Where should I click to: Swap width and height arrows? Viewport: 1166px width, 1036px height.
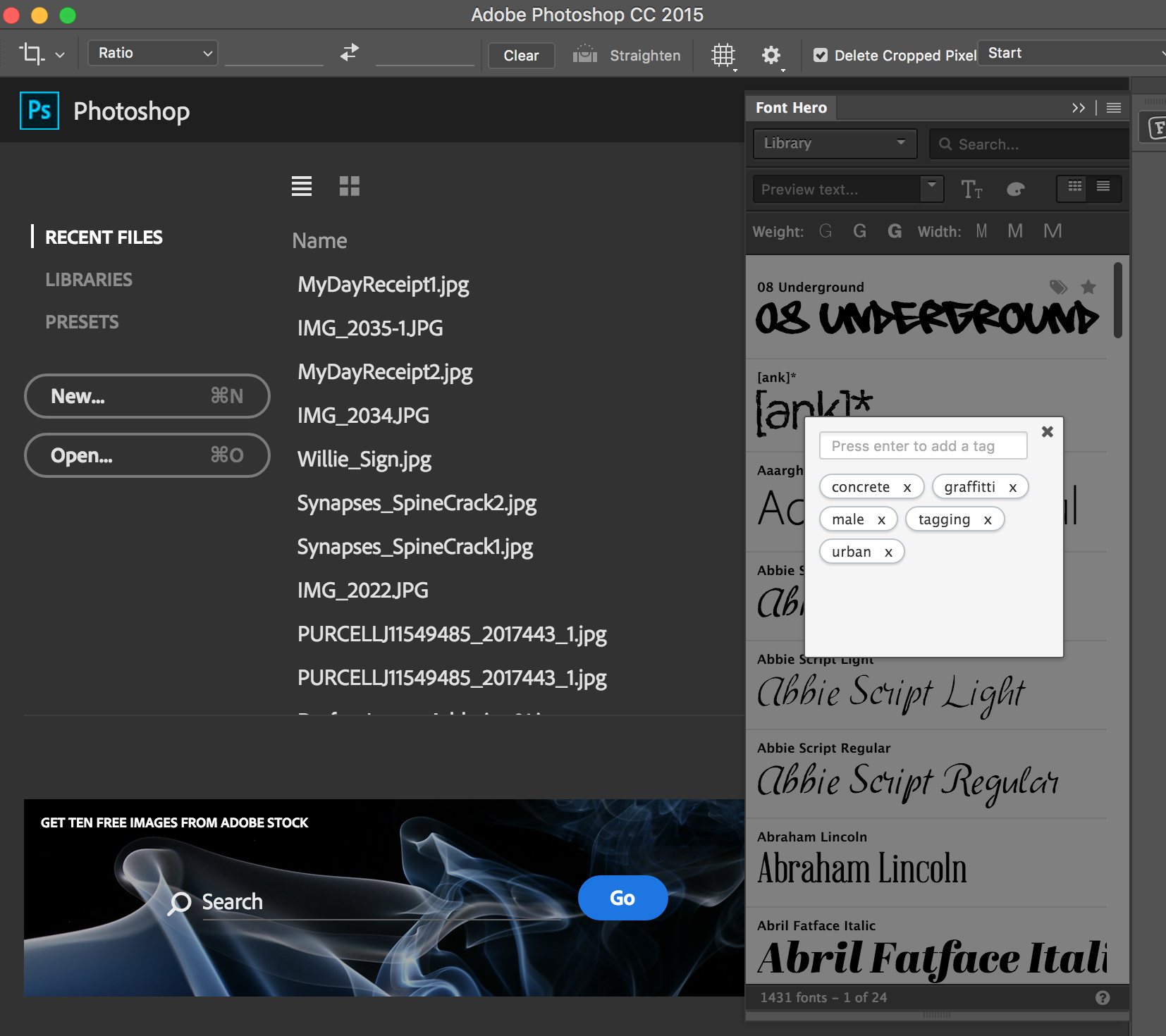tap(350, 53)
